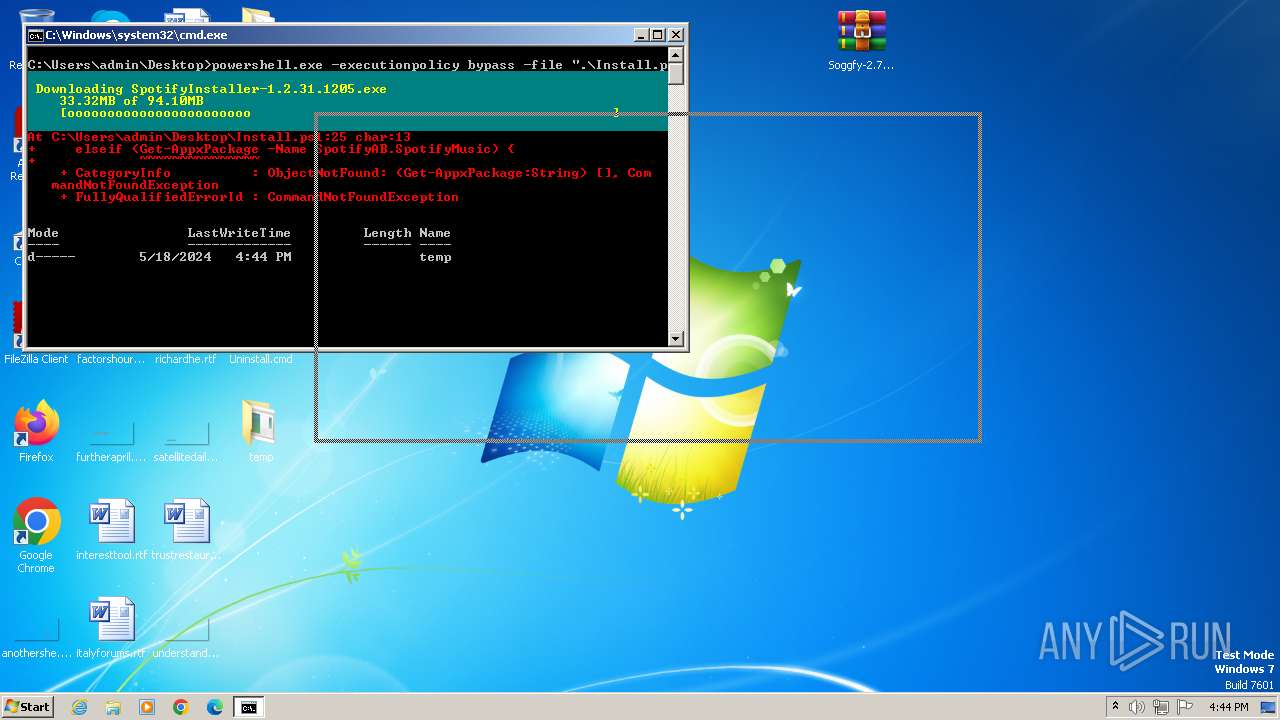
Task: Open Windows Explorer from taskbar
Action: 113,707
